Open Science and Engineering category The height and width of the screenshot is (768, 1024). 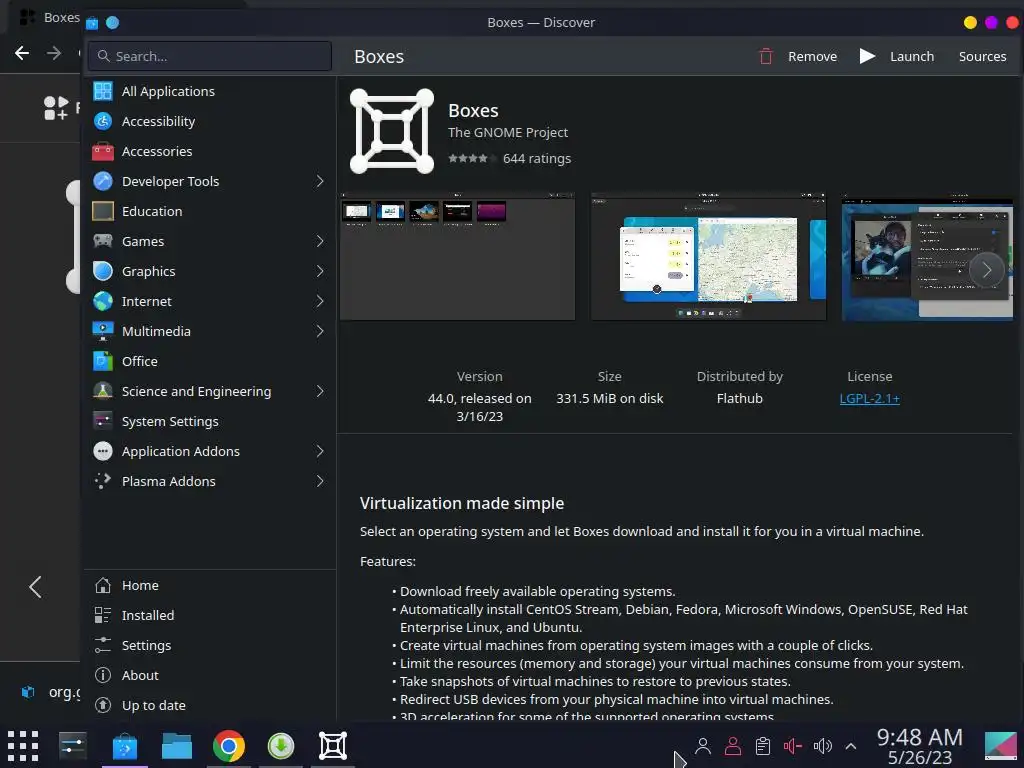click(x=209, y=392)
